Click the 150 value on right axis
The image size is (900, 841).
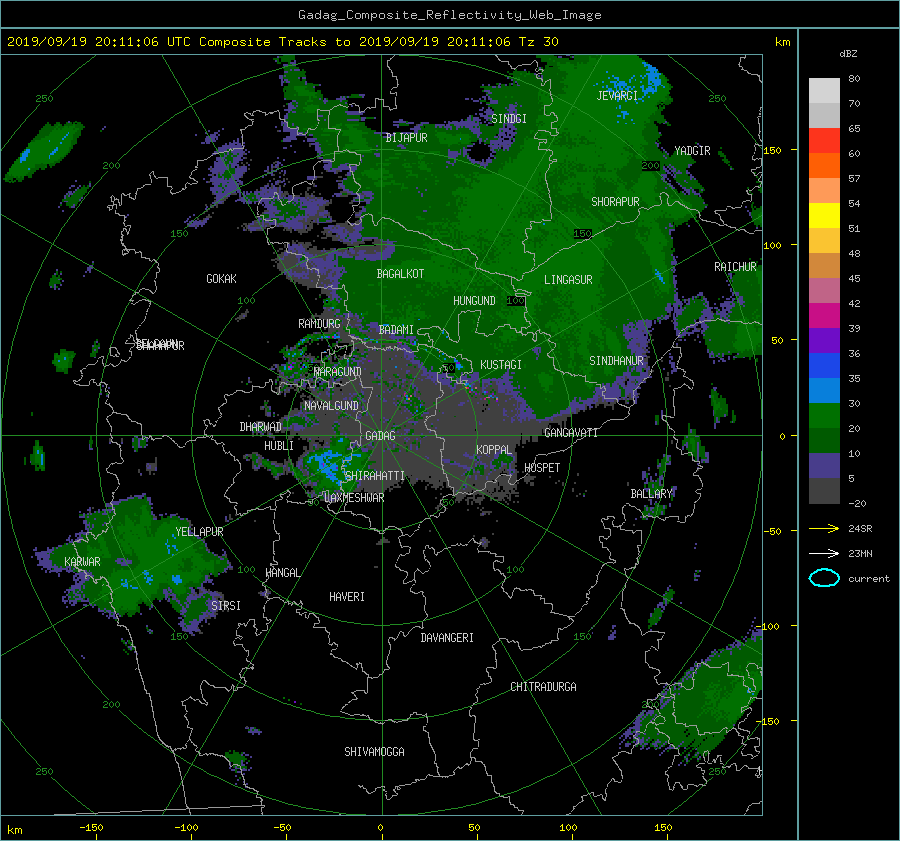pos(773,150)
